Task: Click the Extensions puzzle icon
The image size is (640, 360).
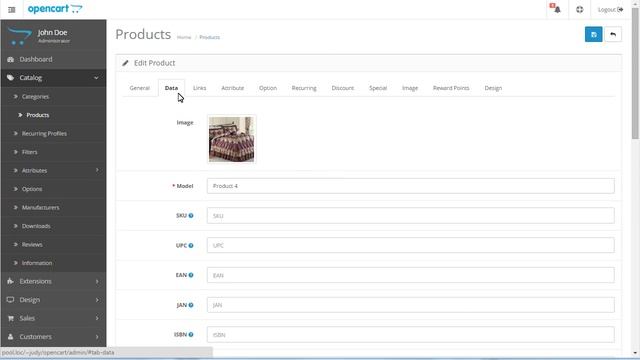Action: click(x=11, y=281)
